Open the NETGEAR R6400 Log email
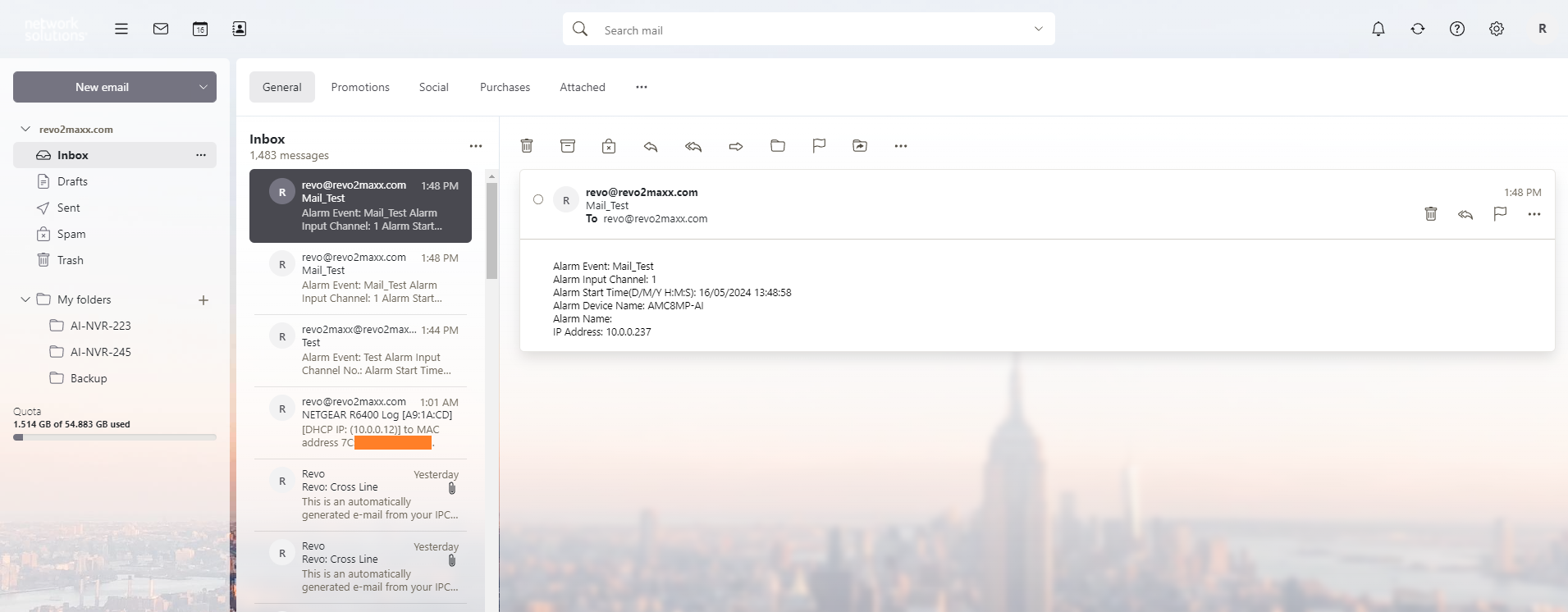 (361, 422)
